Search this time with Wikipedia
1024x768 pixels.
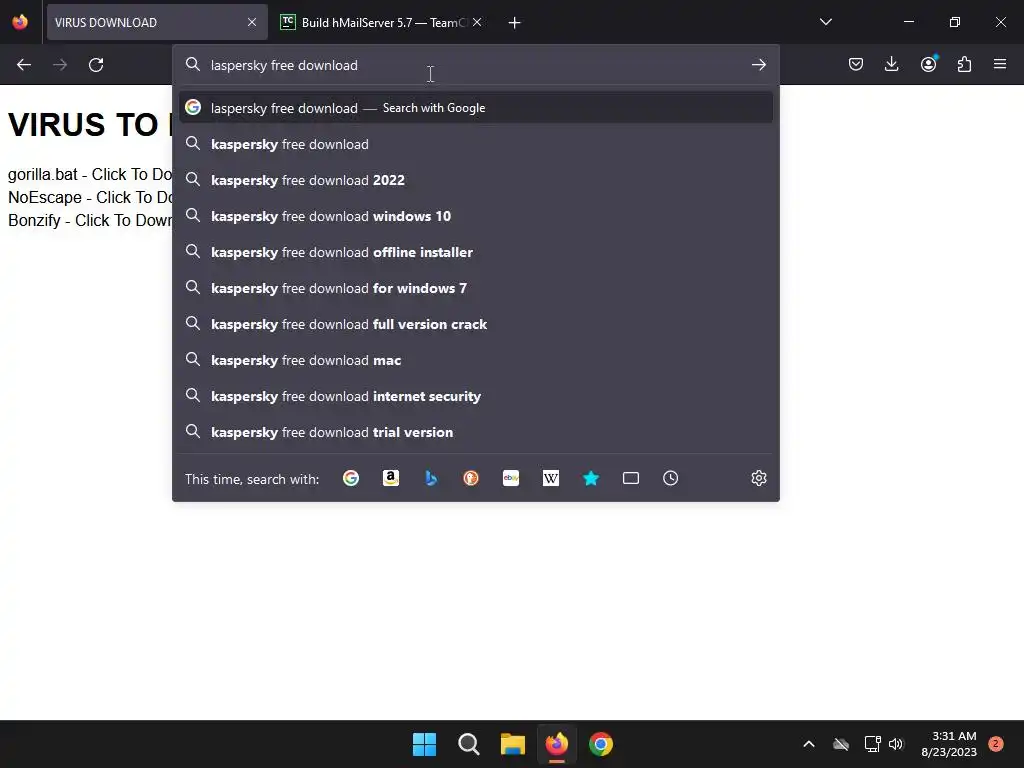pos(551,478)
